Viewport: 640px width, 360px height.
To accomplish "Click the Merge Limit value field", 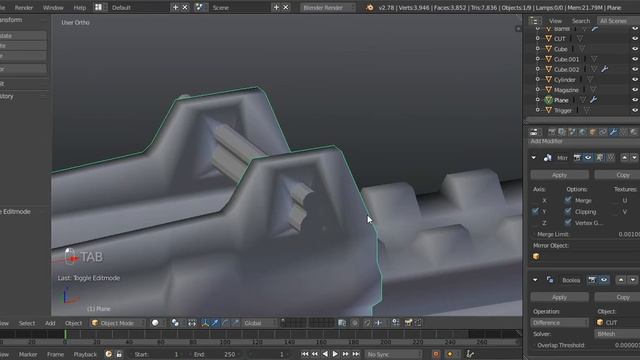I will (x=585, y=234).
